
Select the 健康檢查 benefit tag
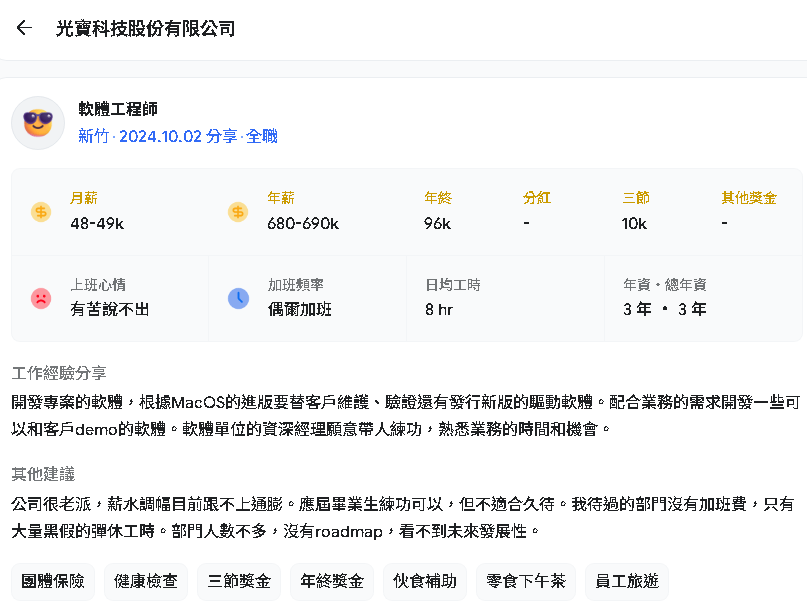click(x=146, y=582)
